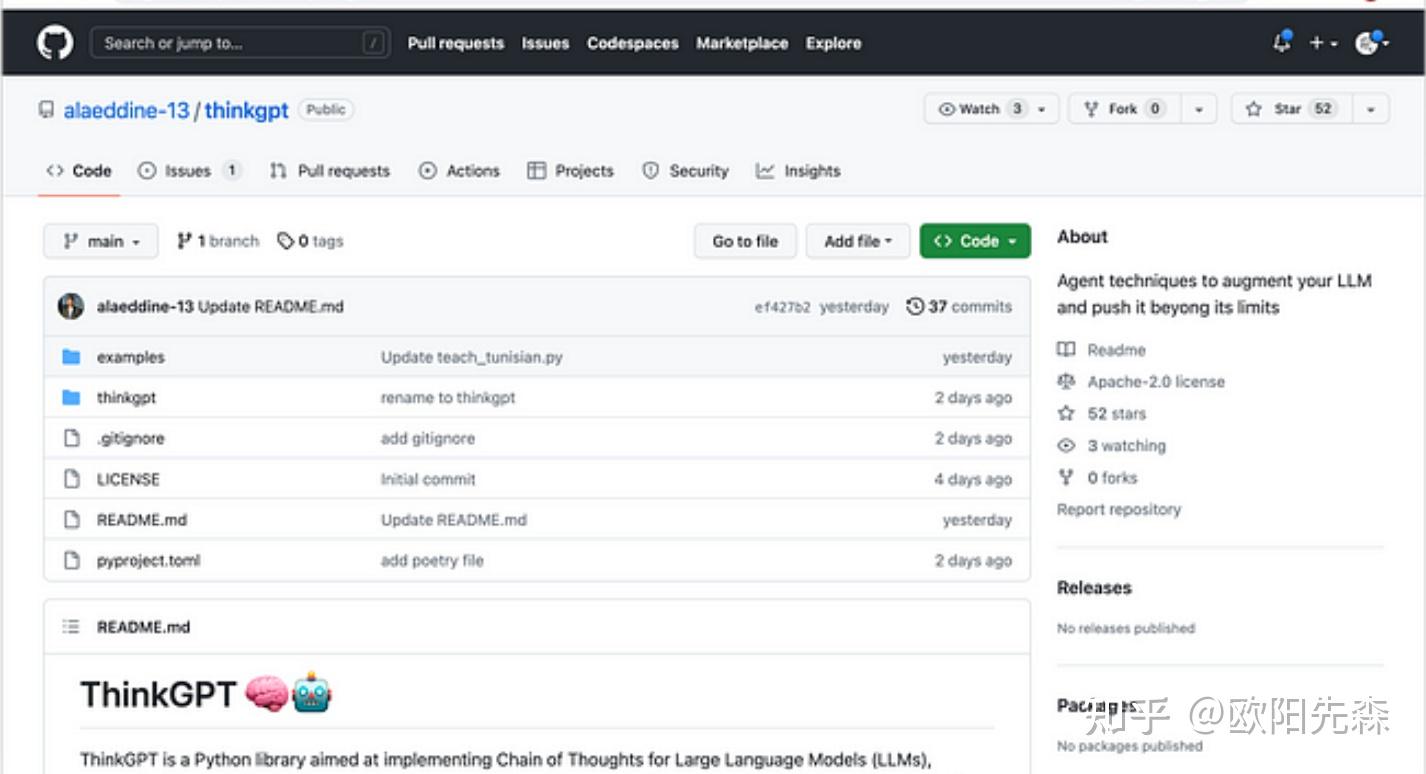Viewport: 1426px width, 774px height.
Task: Open commit hash ef427b2
Action: point(781,308)
